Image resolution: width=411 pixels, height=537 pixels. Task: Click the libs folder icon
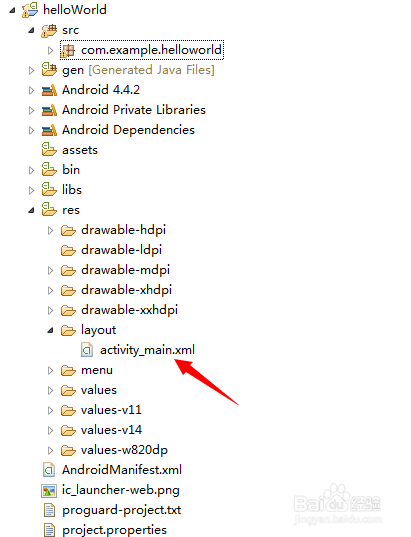49,189
